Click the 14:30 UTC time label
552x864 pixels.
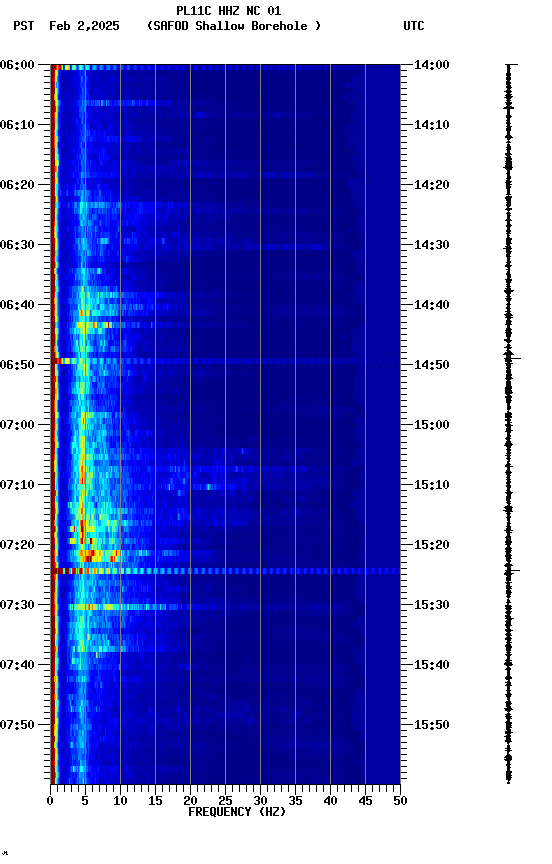click(432, 245)
